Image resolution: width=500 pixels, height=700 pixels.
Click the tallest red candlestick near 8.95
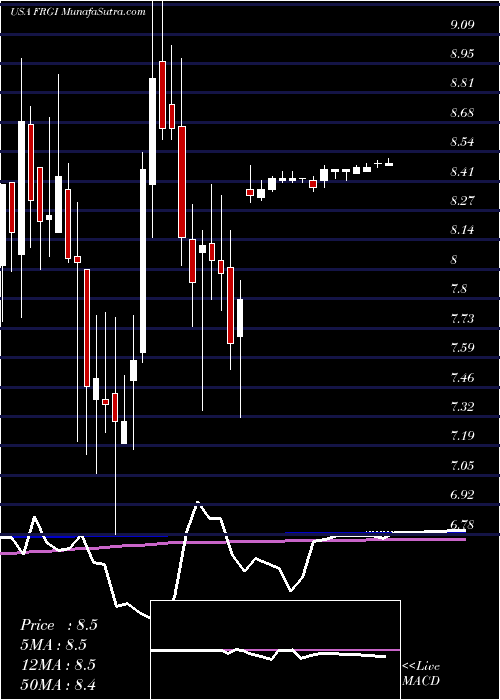click(162, 95)
